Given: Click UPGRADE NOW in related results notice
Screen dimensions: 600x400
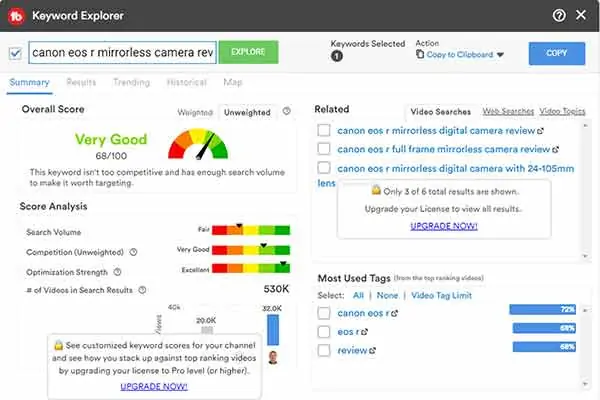Looking at the screenshot, I should (444, 226).
